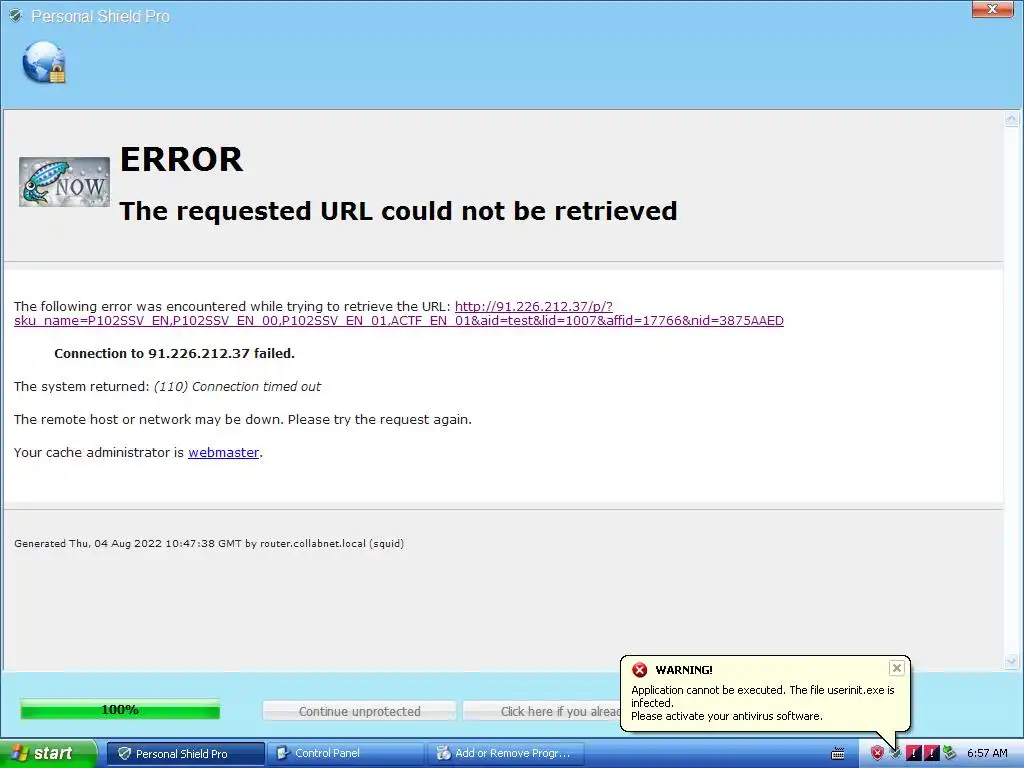The image size is (1024, 768).
Task: Click the scrollbar up arrow
Action: pyautogui.click(x=1012, y=119)
